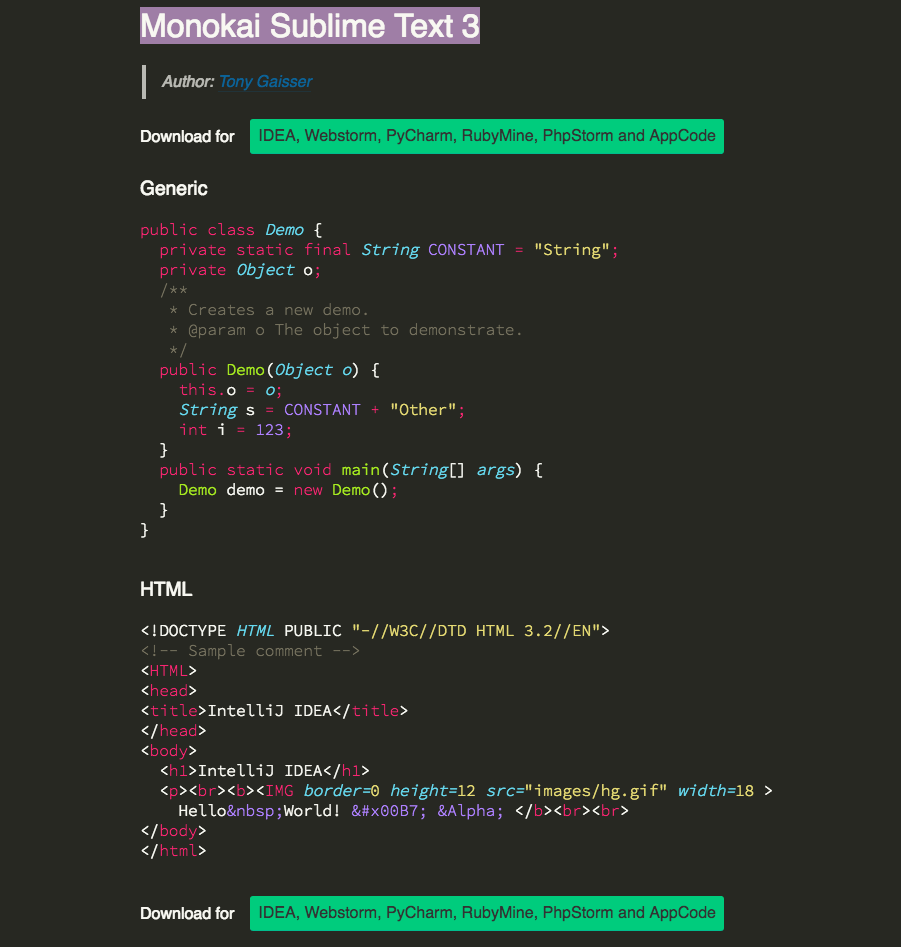901x947 pixels.
Task: Click the opening '<head>' tag line
Action: pyautogui.click(x=168, y=691)
